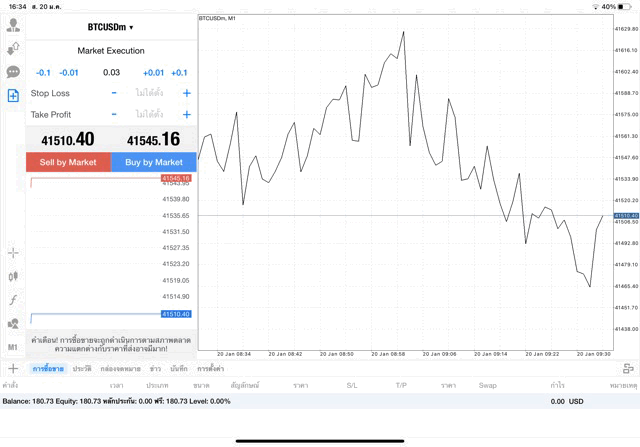Tap the large ask price 41545.16
640x447 pixels.
(153, 140)
